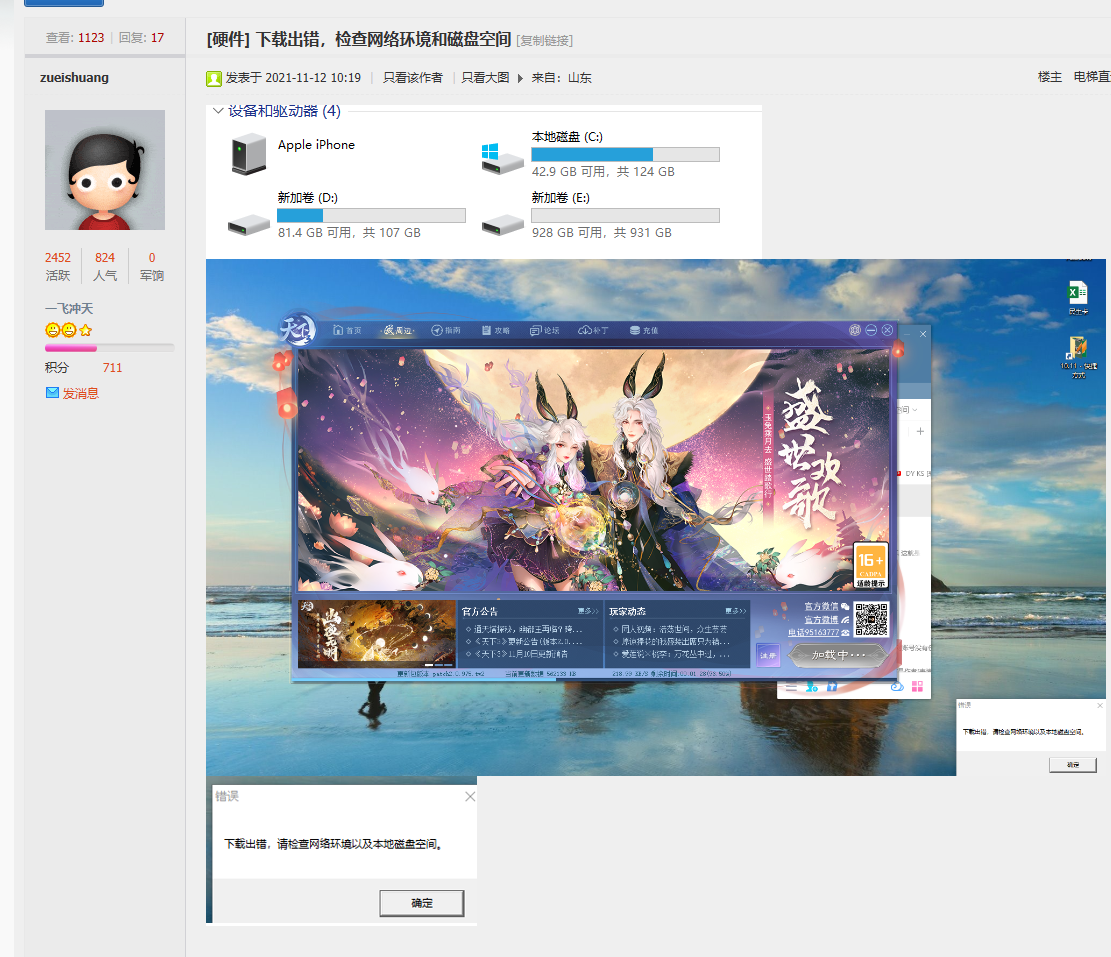Open the 首页 tab in the launcher
The width and height of the screenshot is (1111, 957).
[x=347, y=330]
